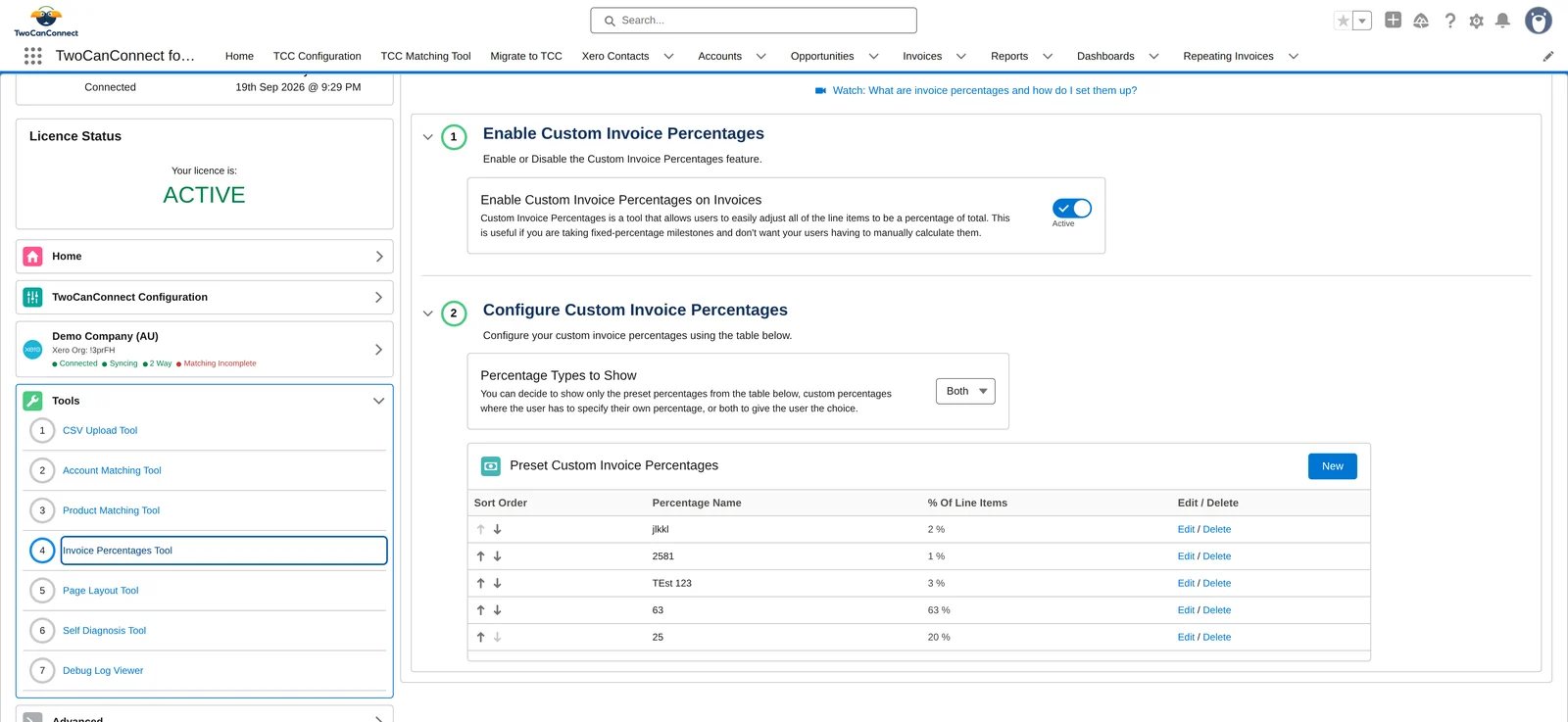Collapse section 1 Enable Custom Invoice Percentages

427,137
